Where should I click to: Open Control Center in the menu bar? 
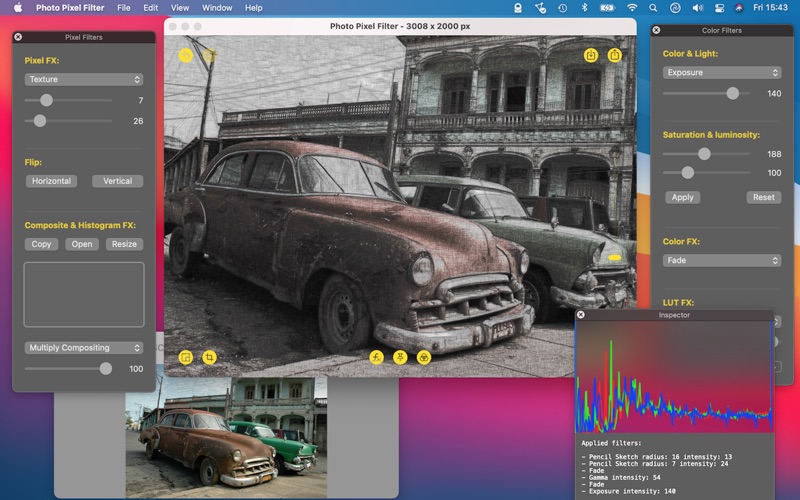tap(719, 8)
